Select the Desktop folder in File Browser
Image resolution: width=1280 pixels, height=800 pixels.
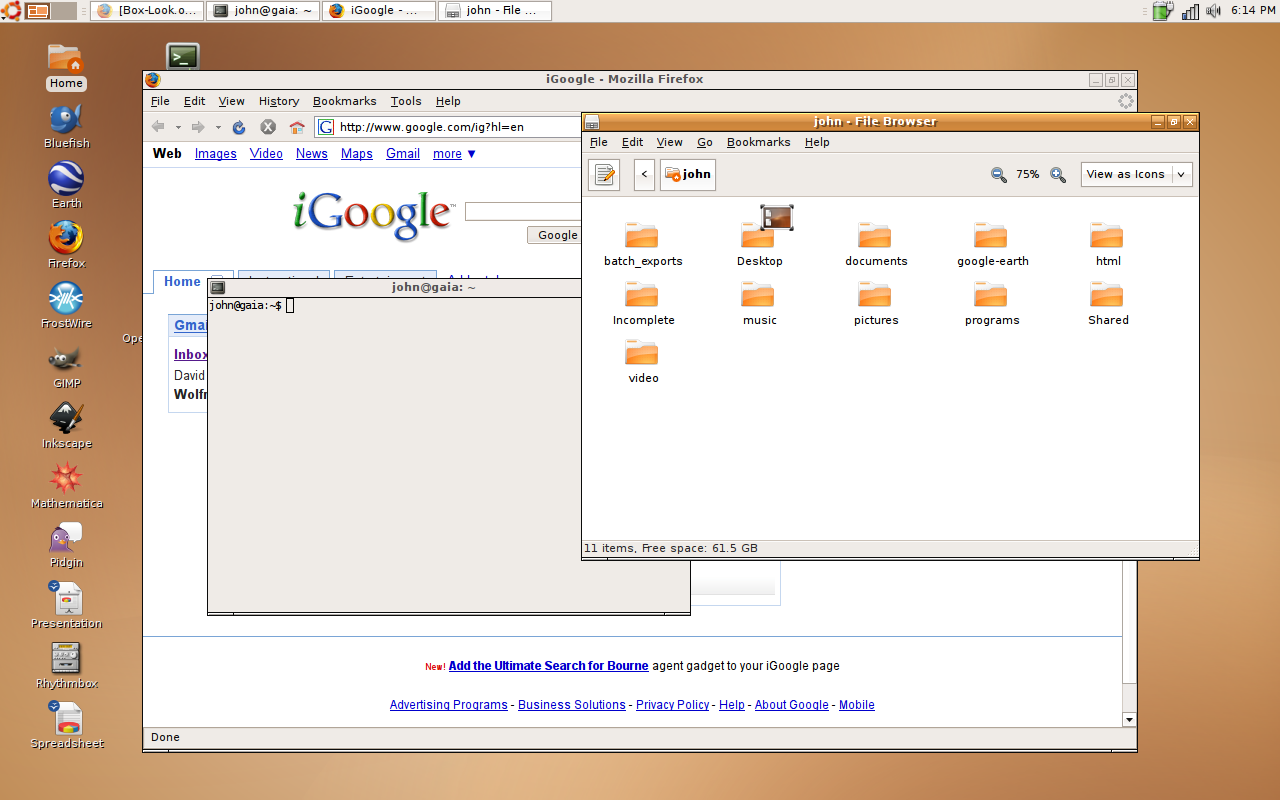[760, 240]
